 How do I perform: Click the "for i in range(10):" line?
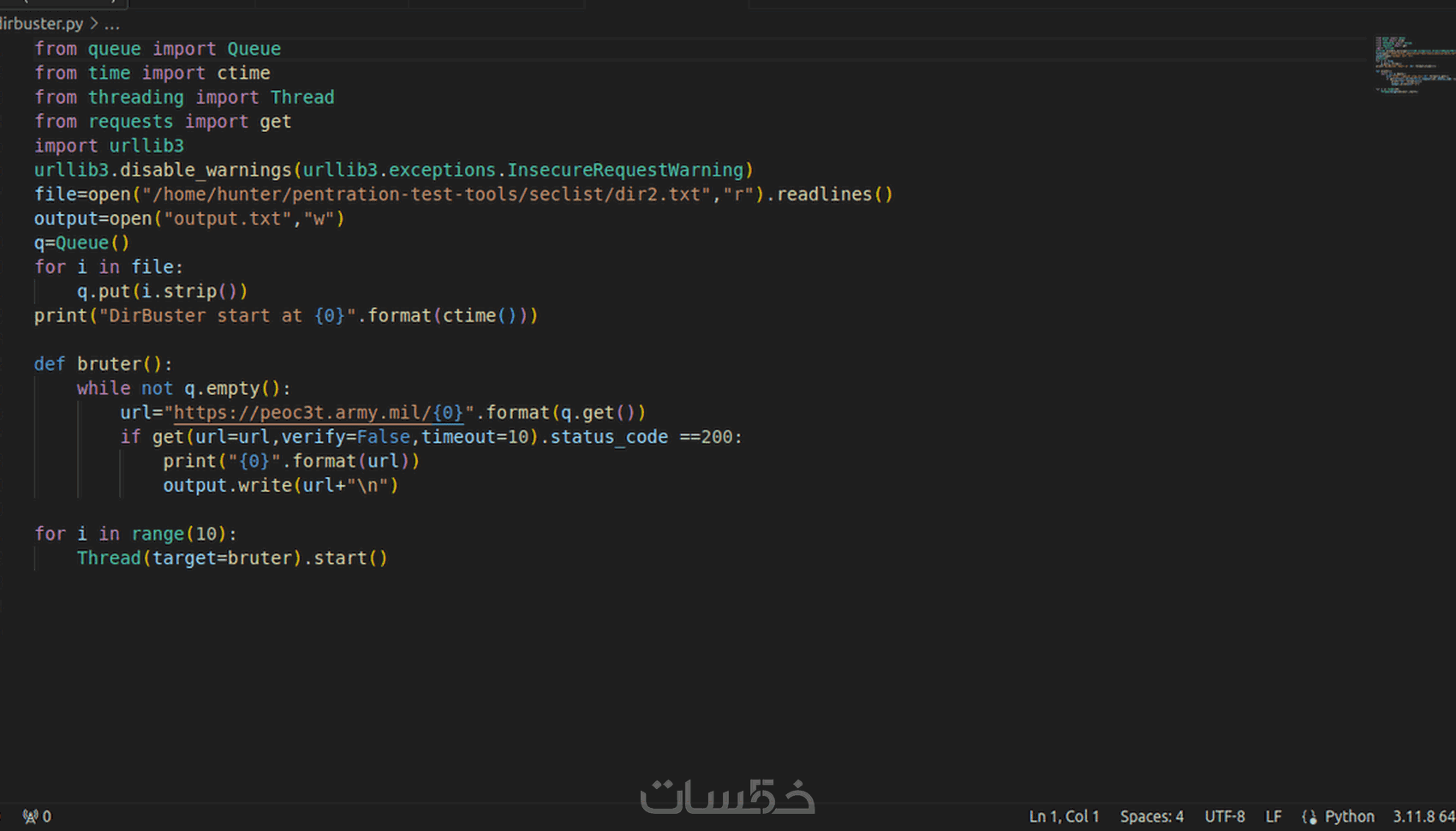pyautogui.click(x=136, y=534)
